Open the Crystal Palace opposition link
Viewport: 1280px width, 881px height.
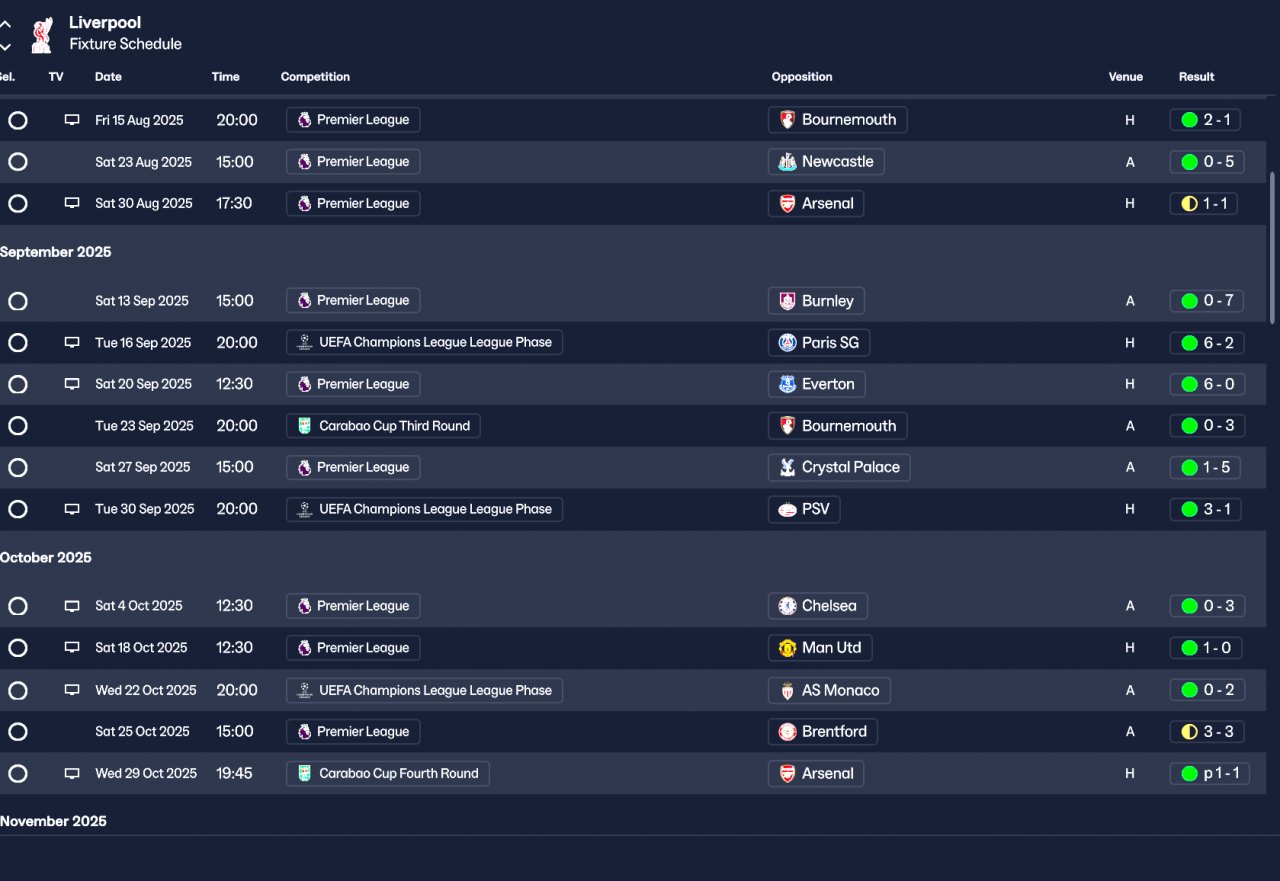click(x=850, y=467)
